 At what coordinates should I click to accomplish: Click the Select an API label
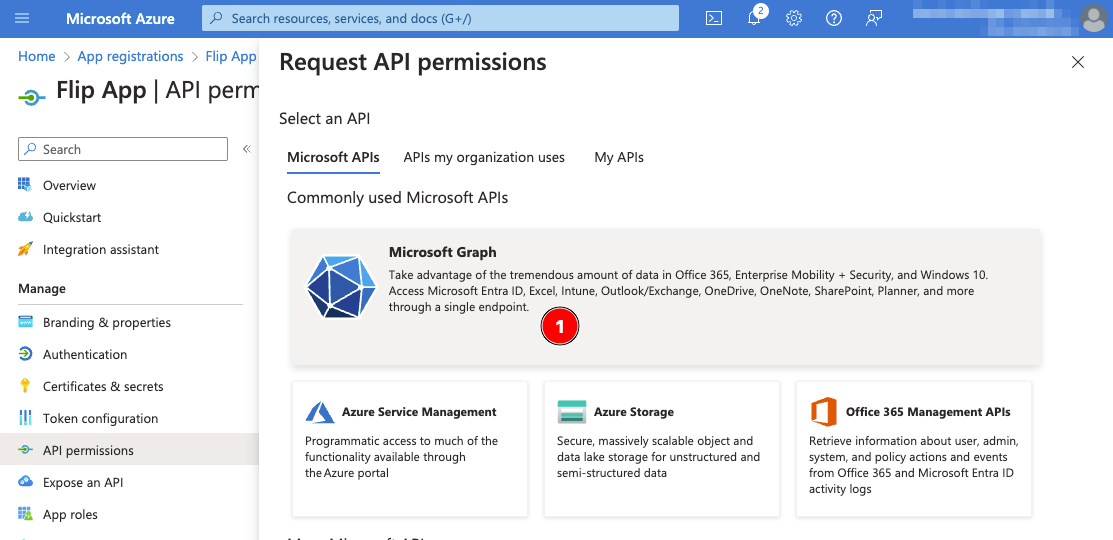pos(324,119)
